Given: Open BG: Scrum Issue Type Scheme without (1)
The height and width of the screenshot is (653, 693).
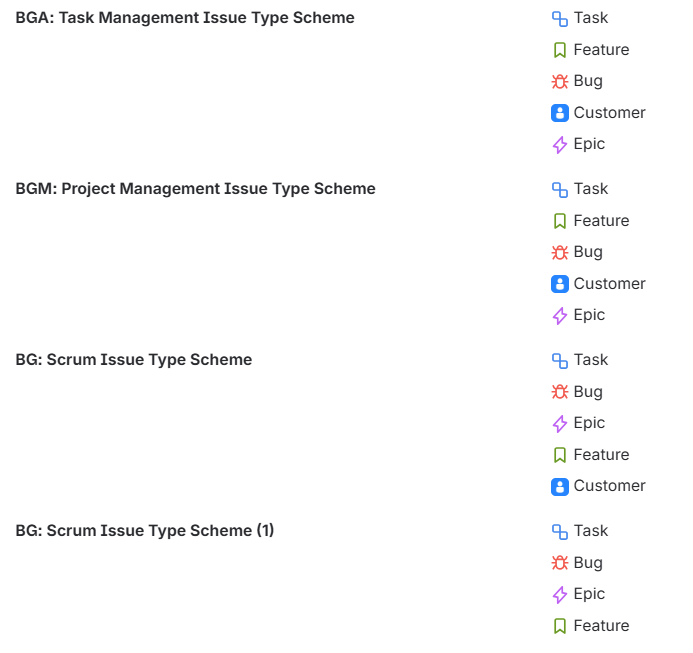Looking at the screenshot, I should [x=133, y=360].
